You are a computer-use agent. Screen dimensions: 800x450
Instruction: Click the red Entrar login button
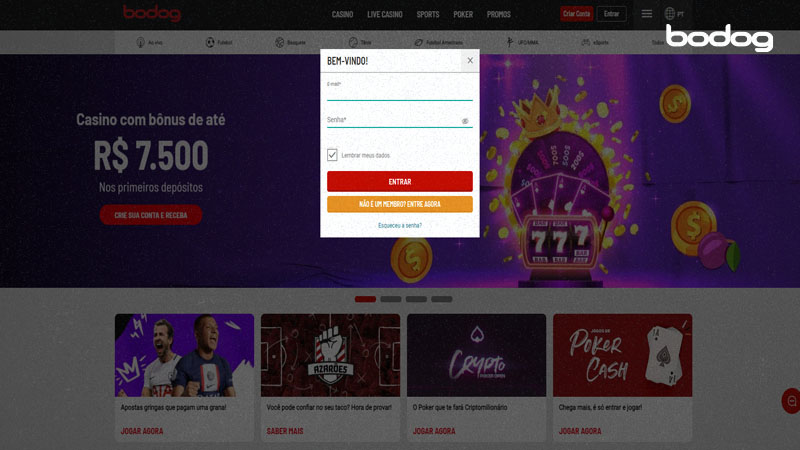point(399,182)
